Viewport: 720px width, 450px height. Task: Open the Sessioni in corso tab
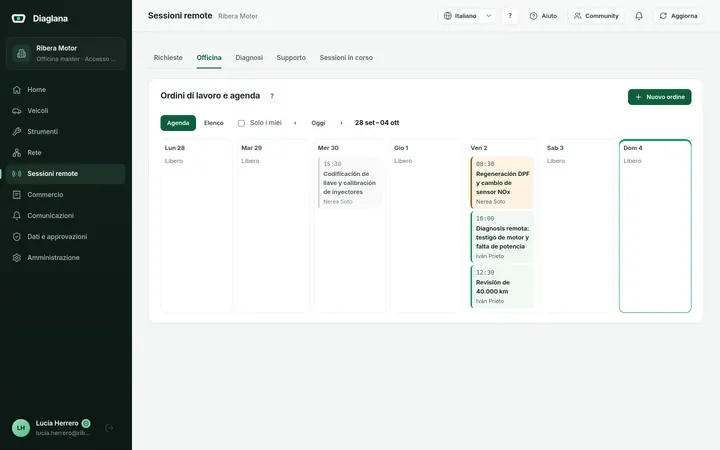[x=346, y=58]
